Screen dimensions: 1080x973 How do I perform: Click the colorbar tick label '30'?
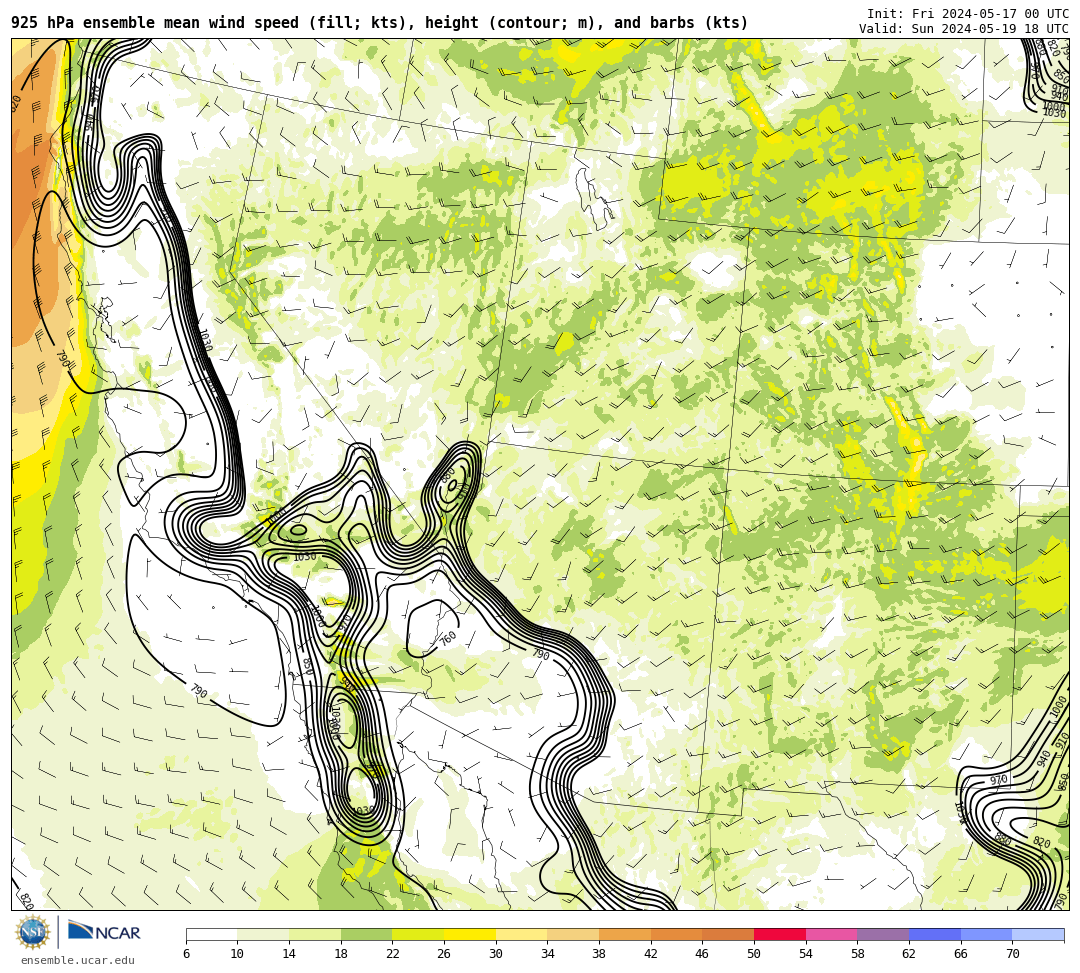(x=496, y=954)
